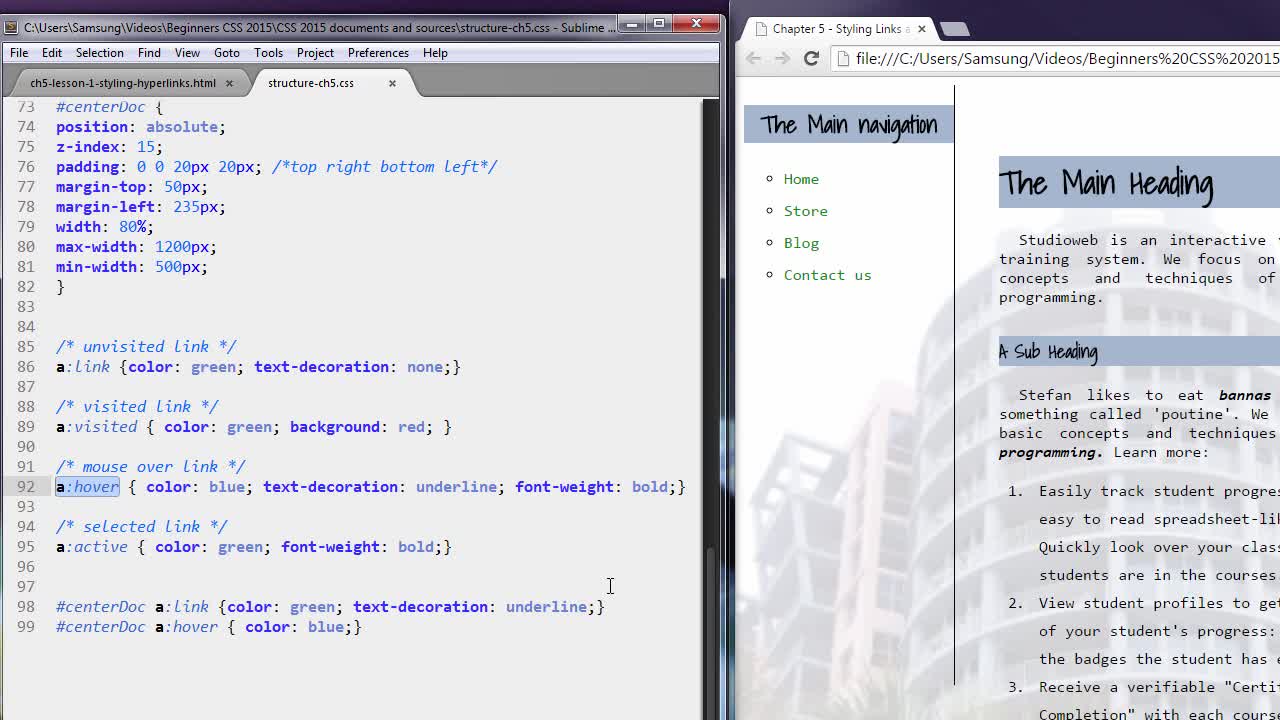Open the Goto menu

pyautogui.click(x=227, y=53)
